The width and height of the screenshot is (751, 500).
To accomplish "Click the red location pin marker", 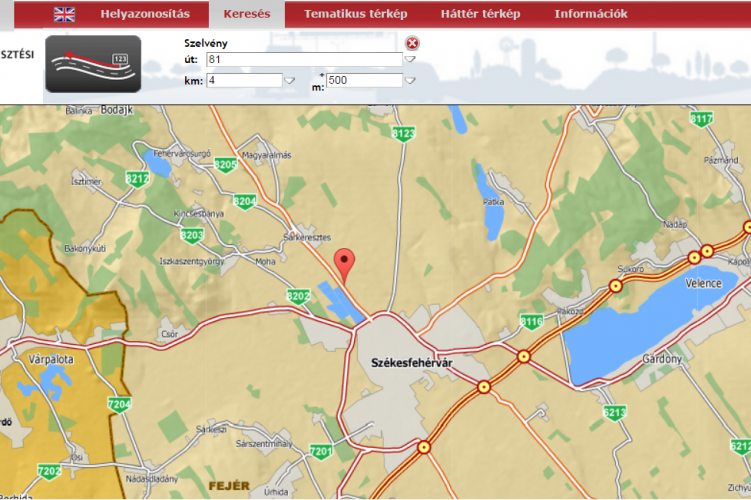I will tap(345, 264).
